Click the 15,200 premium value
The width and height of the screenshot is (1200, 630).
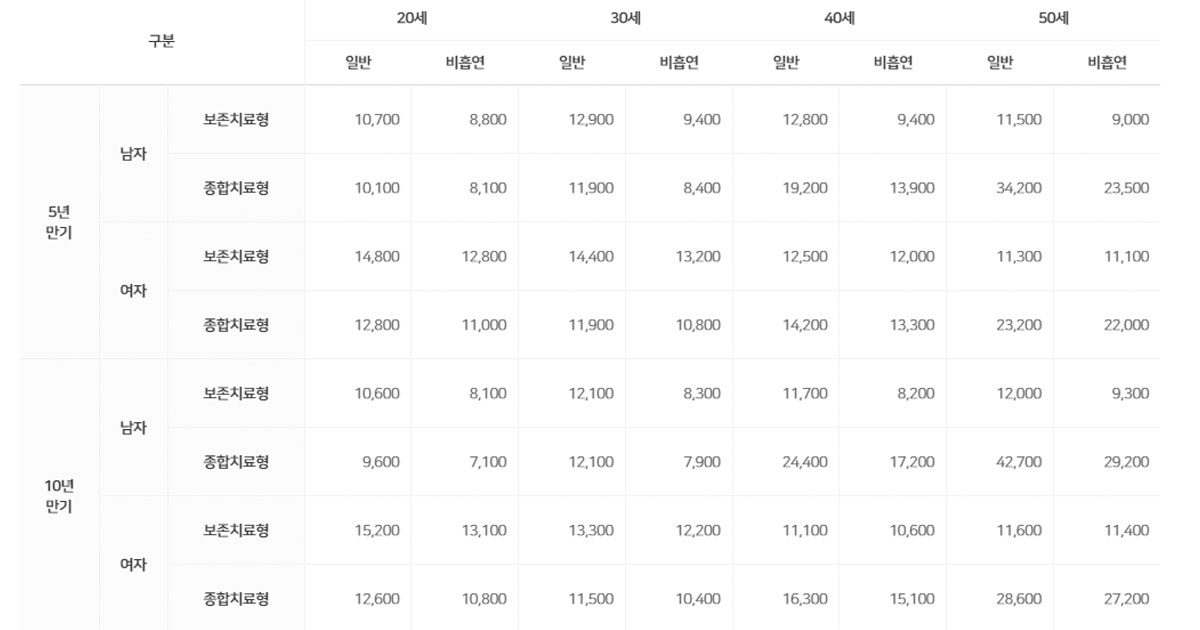point(377,530)
